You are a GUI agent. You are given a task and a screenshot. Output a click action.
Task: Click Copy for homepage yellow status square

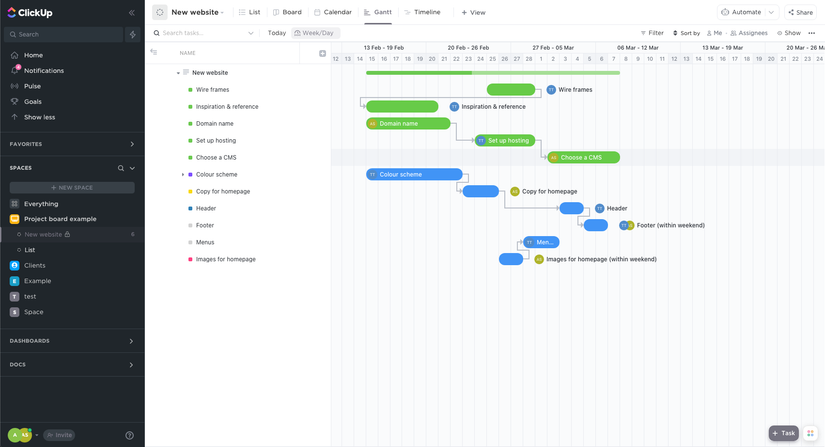pos(190,192)
